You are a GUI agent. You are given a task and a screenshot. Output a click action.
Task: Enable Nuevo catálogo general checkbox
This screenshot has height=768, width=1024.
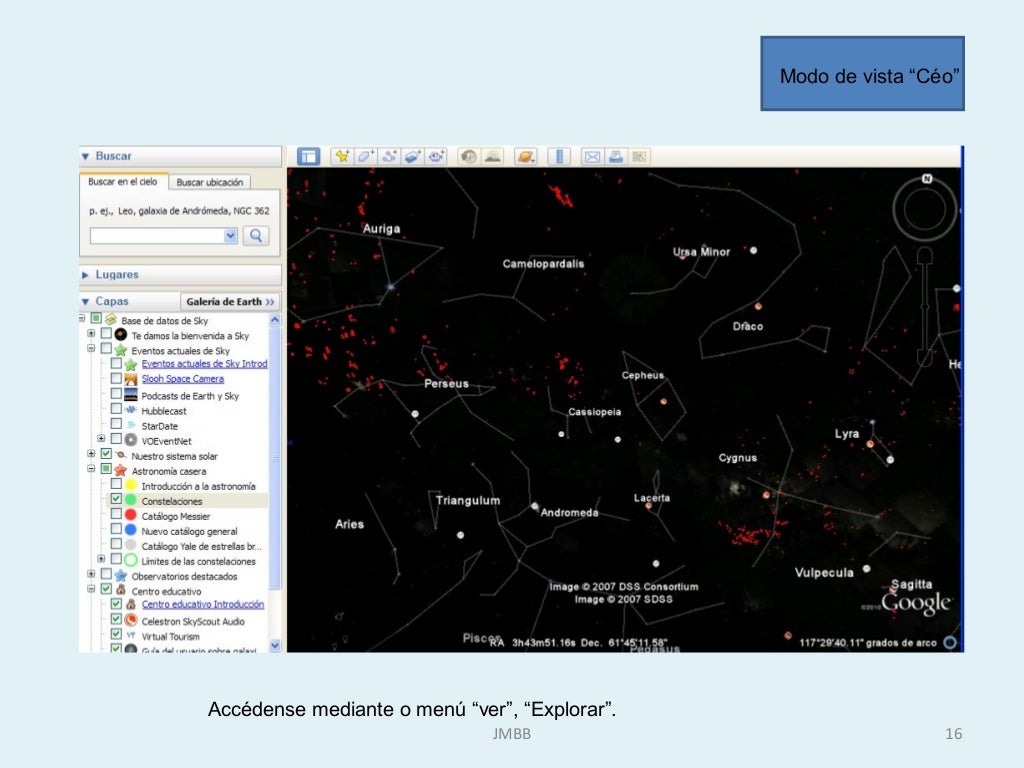116,530
